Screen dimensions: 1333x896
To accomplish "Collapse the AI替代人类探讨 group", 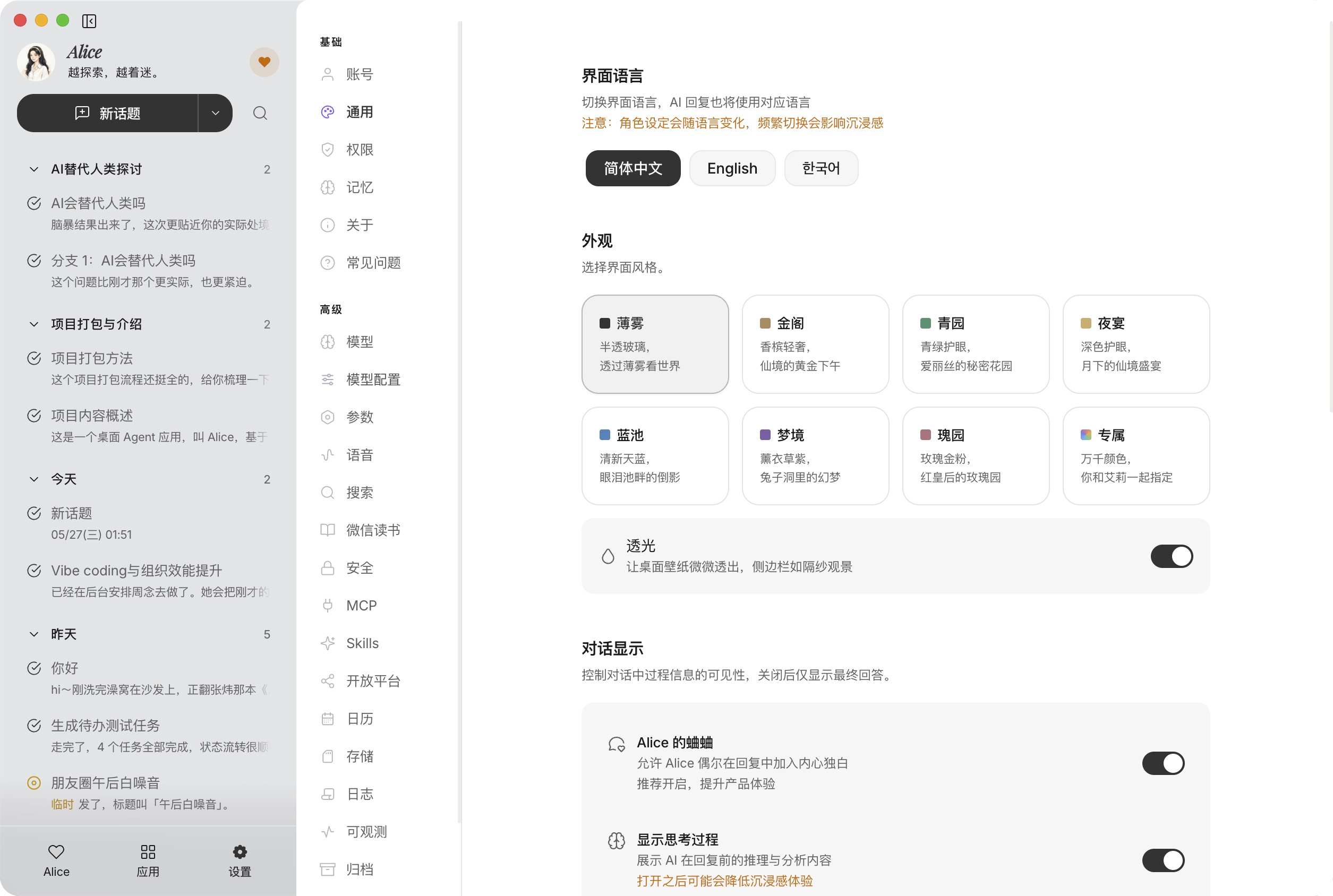I will point(34,169).
